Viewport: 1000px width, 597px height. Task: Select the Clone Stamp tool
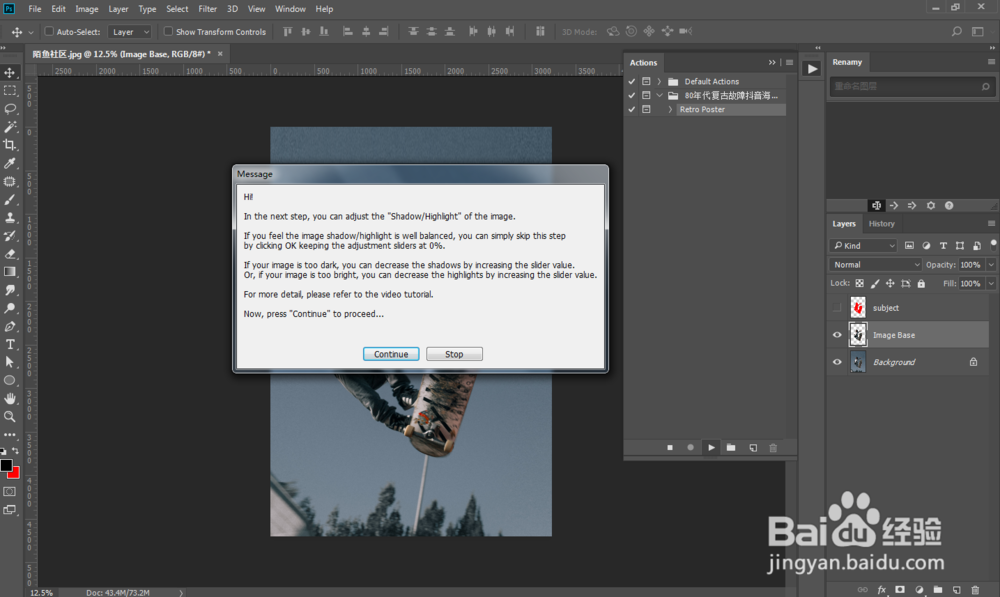(10, 217)
